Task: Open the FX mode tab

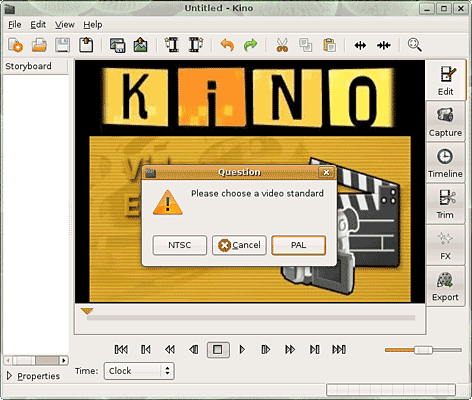Action: pyautogui.click(x=445, y=245)
